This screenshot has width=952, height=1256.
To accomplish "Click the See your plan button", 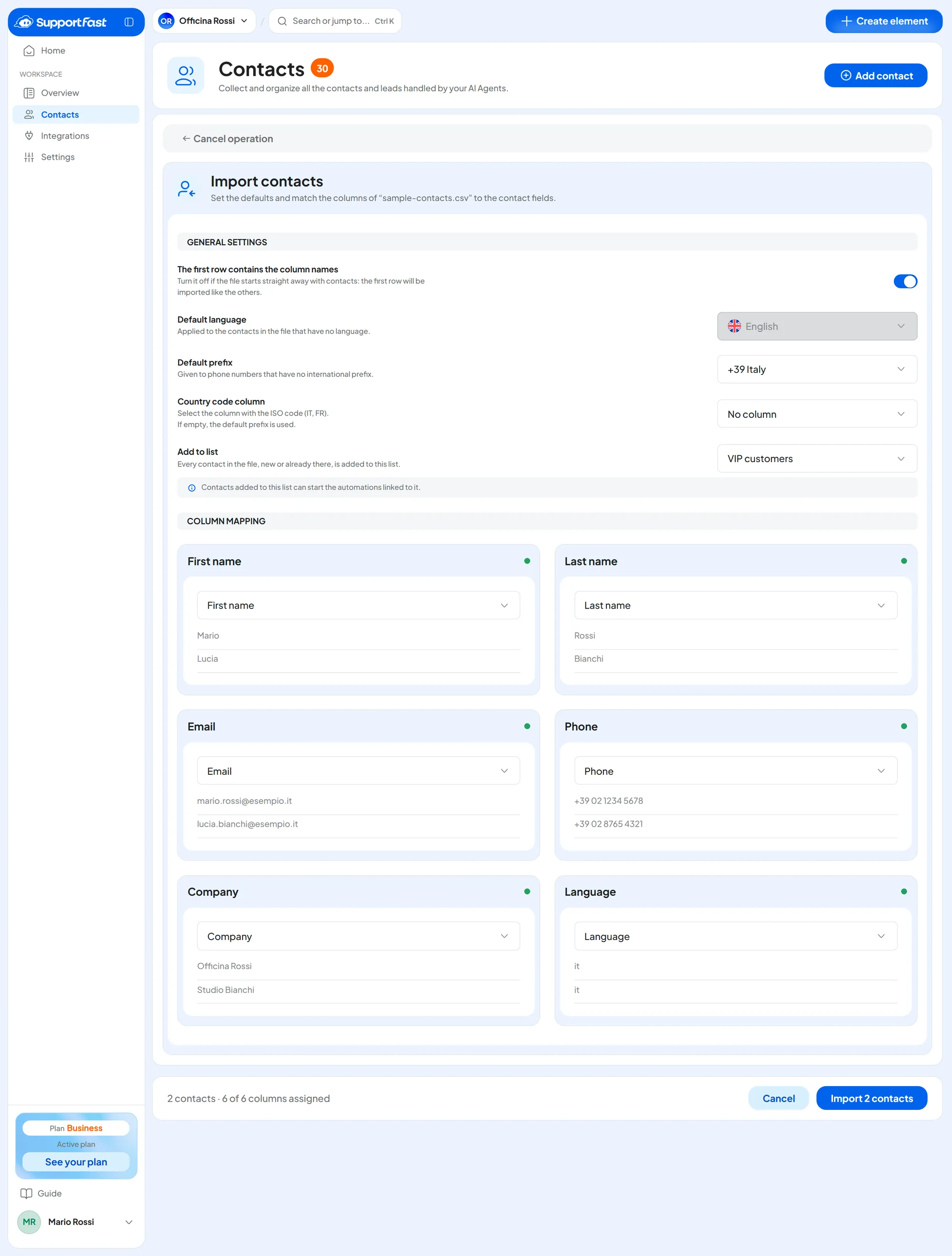I will [76, 1162].
